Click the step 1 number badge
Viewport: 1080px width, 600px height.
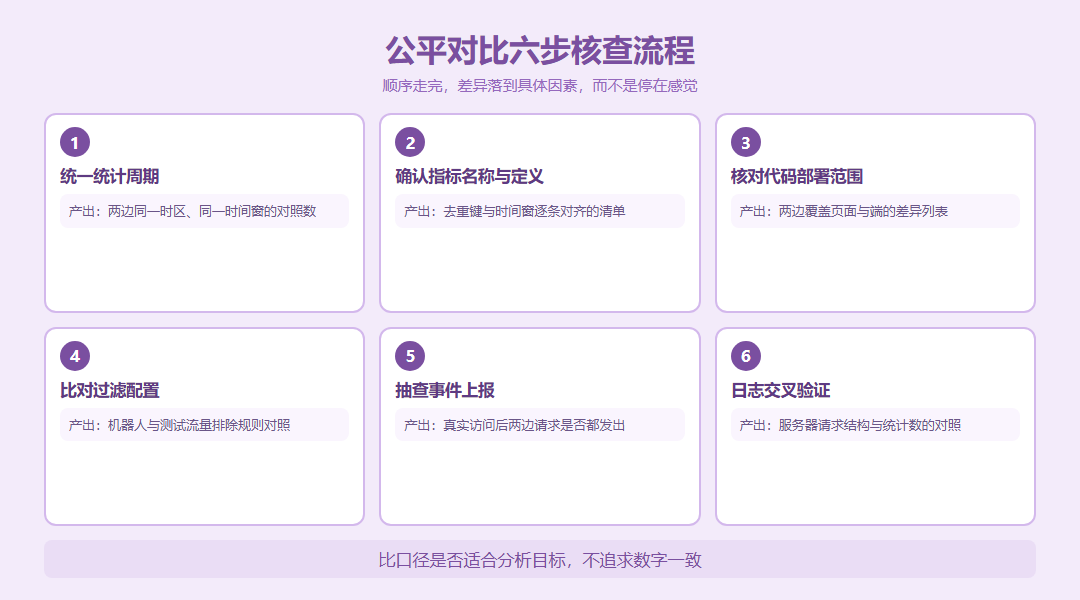[75, 143]
